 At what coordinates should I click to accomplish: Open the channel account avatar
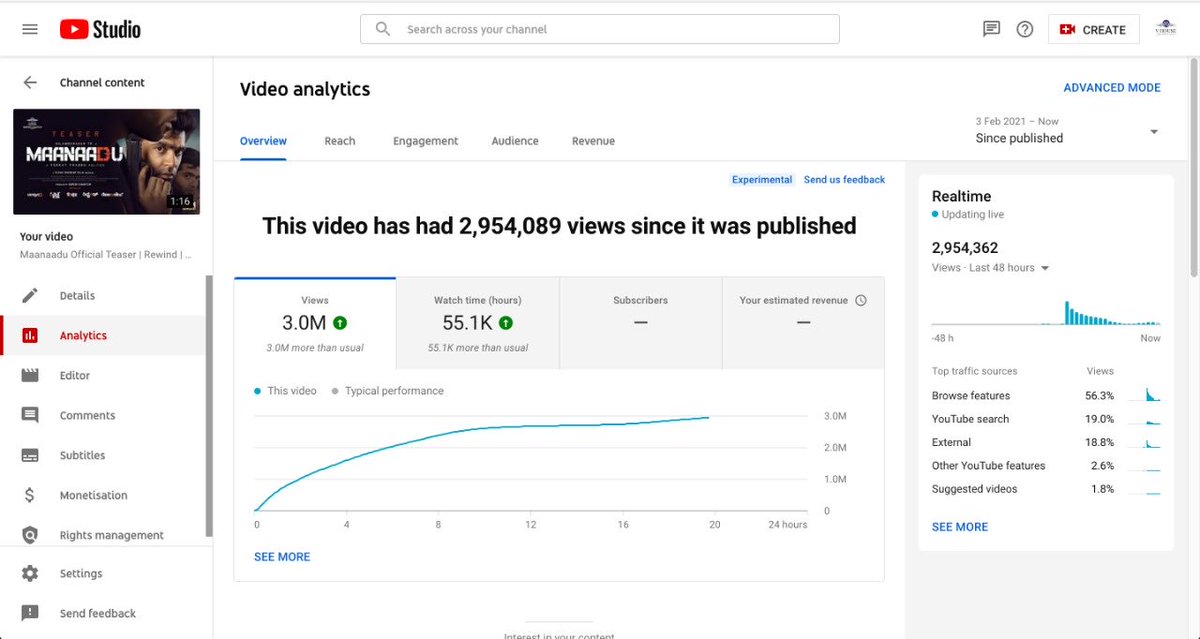(1165, 29)
